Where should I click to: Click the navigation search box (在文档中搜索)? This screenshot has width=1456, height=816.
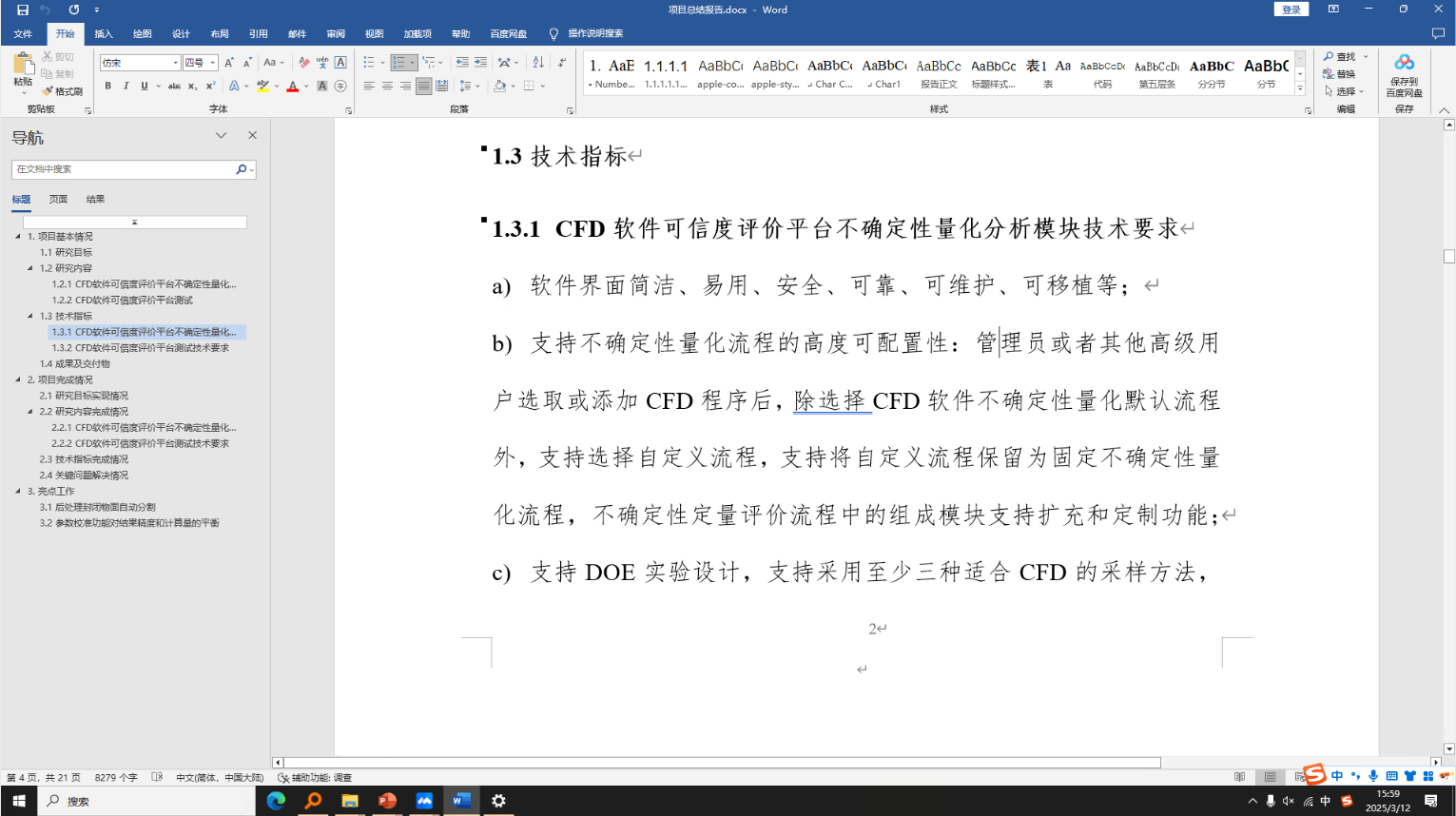point(124,169)
